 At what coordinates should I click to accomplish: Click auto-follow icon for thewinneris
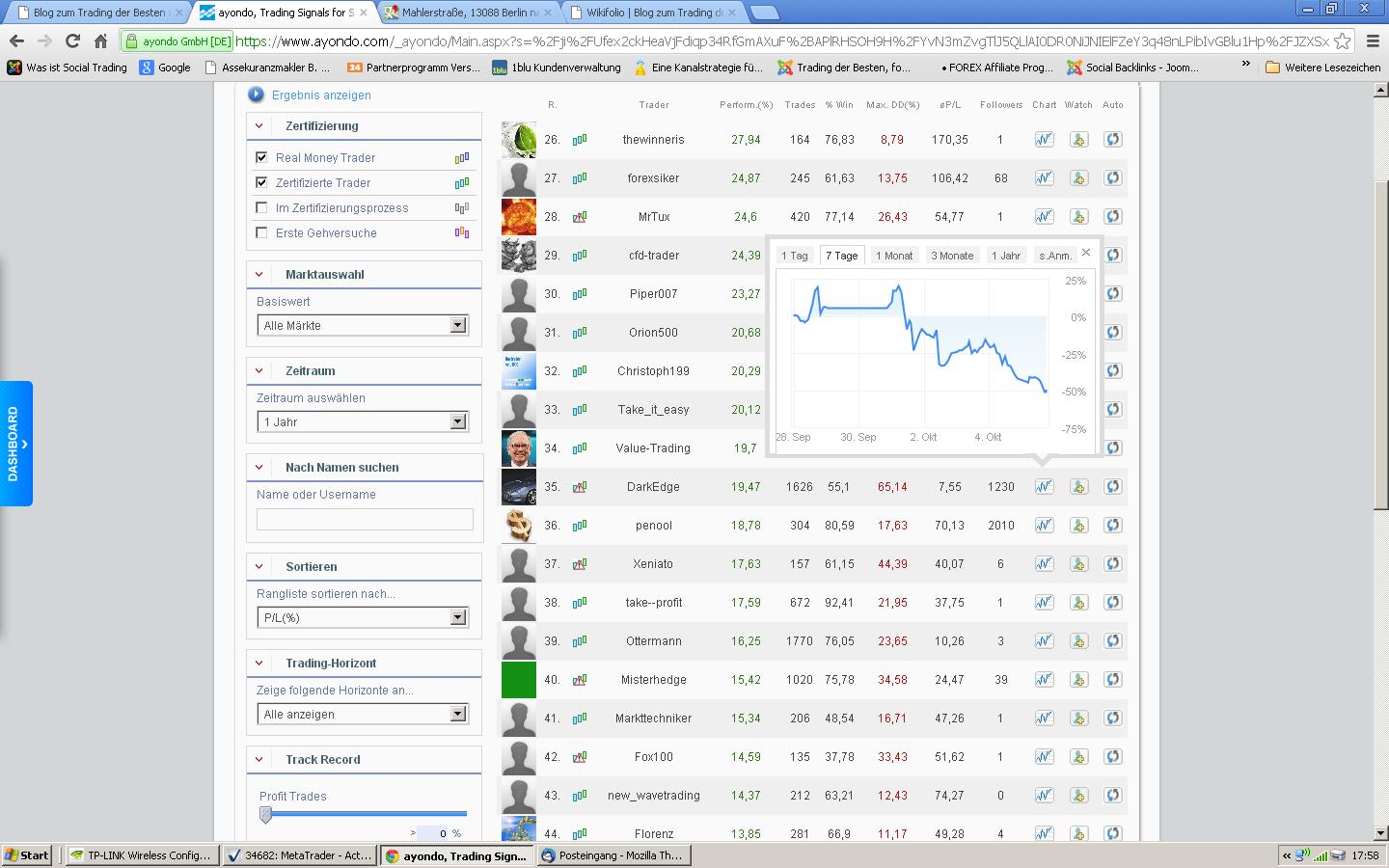click(x=1112, y=140)
